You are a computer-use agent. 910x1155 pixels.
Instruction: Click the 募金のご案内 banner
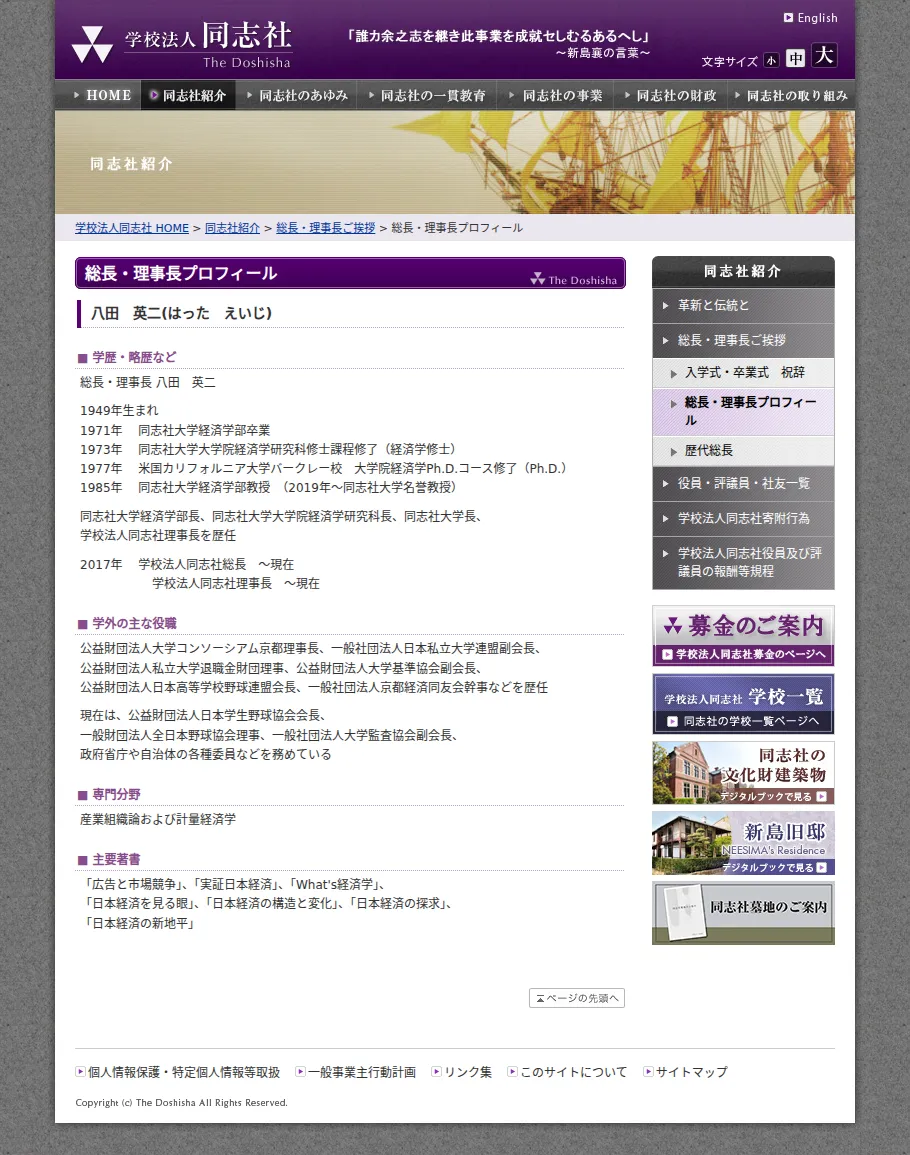click(x=743, y=636)
